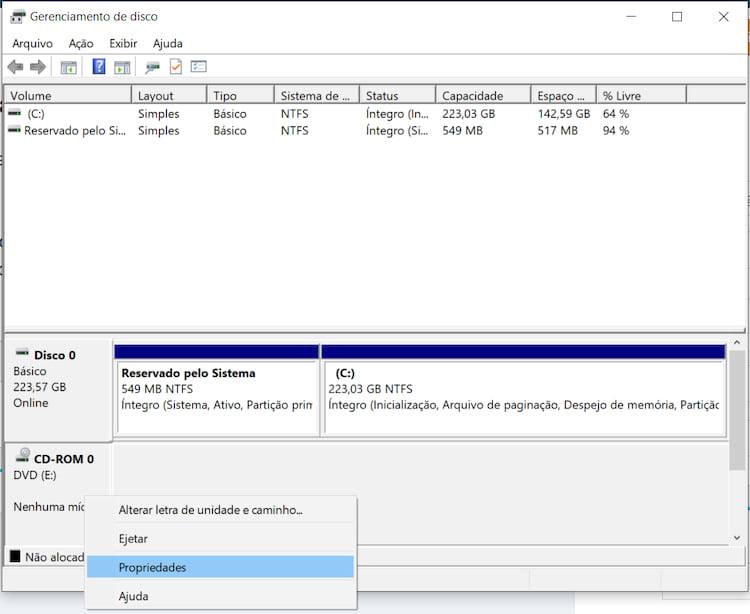Viewport: 750px width, 614px height.
Task: Minimize the Gerenciamento de disco window
Action: pos(631,17)
